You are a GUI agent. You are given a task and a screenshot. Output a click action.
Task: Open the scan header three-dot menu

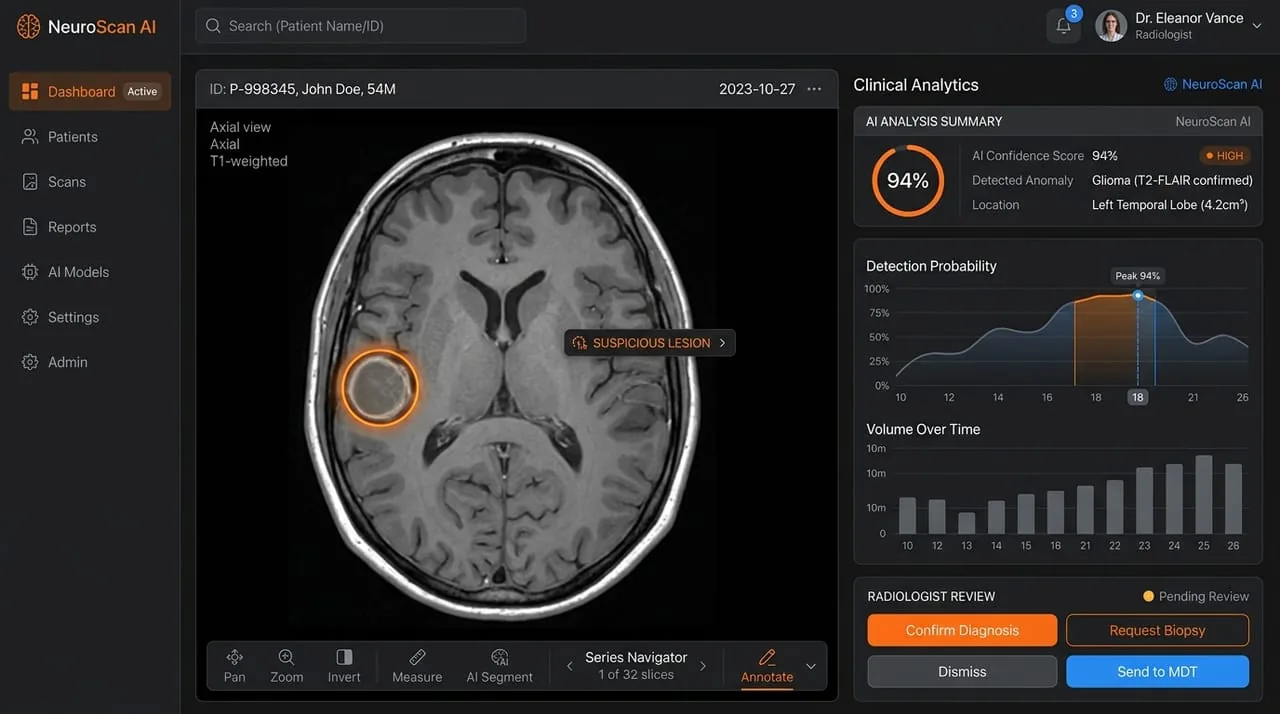(x=814, y=89)
